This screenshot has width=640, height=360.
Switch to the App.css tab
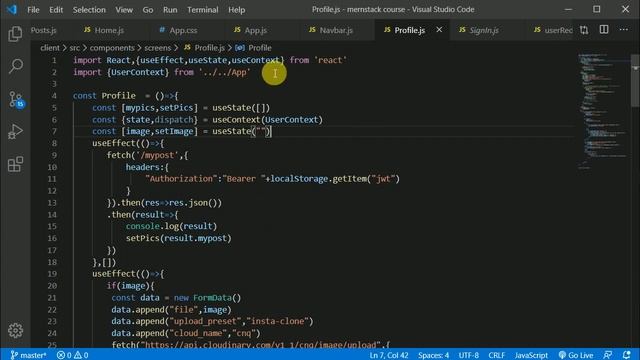click(183, 30)
